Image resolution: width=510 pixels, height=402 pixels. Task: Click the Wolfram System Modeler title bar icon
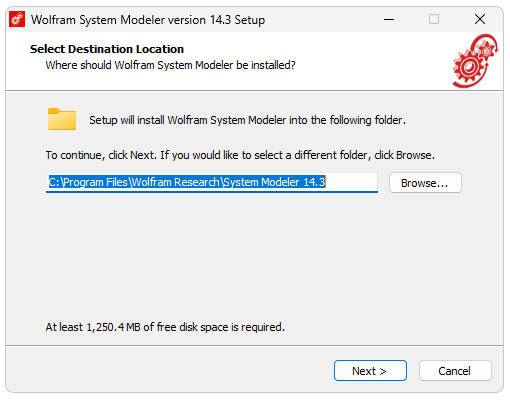click(x=17, y=19)
